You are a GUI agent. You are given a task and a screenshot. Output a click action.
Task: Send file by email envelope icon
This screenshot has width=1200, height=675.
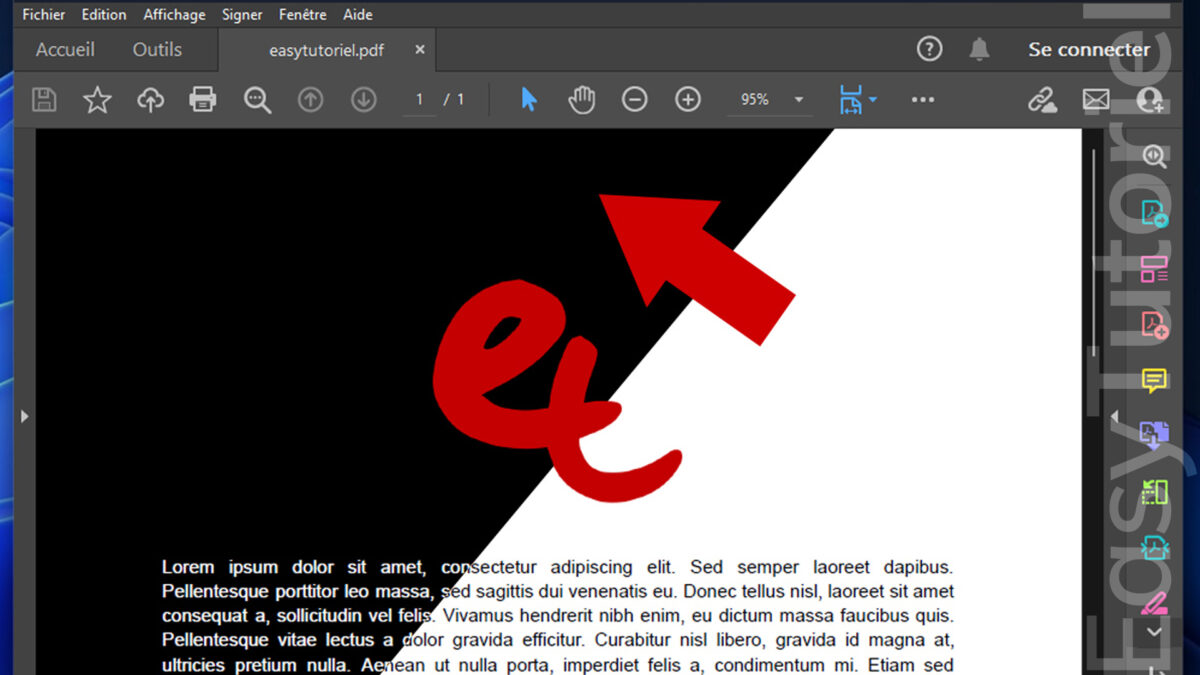[1096, 99]
